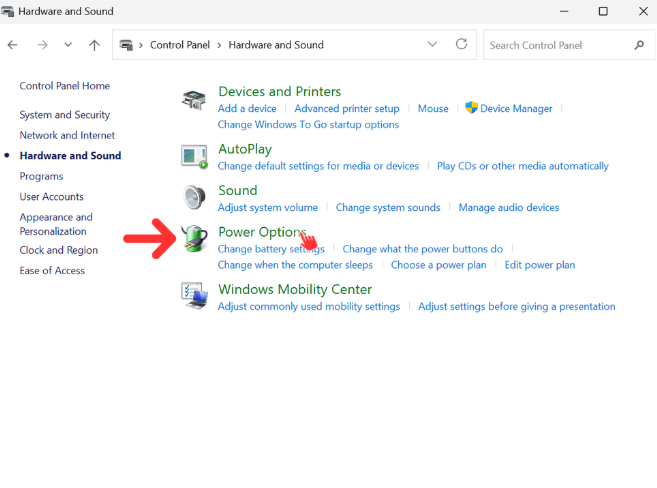
Task: Refresh the Control Panel view
Action: (x=461, y=44)
